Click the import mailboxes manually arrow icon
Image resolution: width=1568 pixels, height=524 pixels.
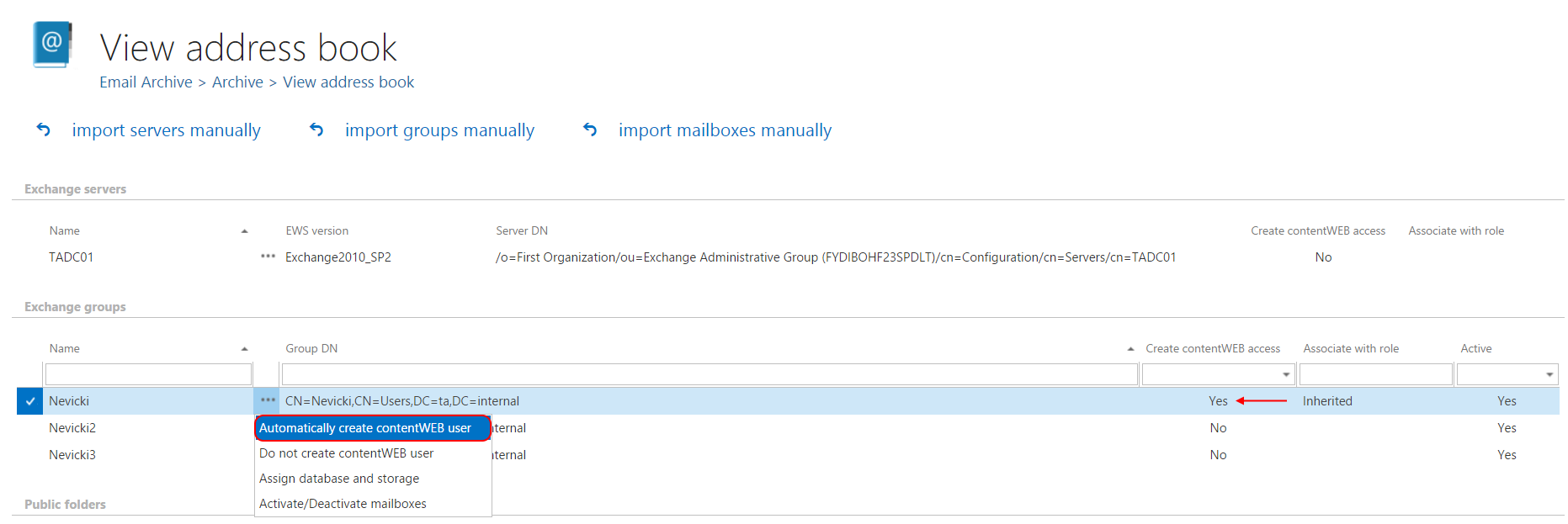[590, 130]
